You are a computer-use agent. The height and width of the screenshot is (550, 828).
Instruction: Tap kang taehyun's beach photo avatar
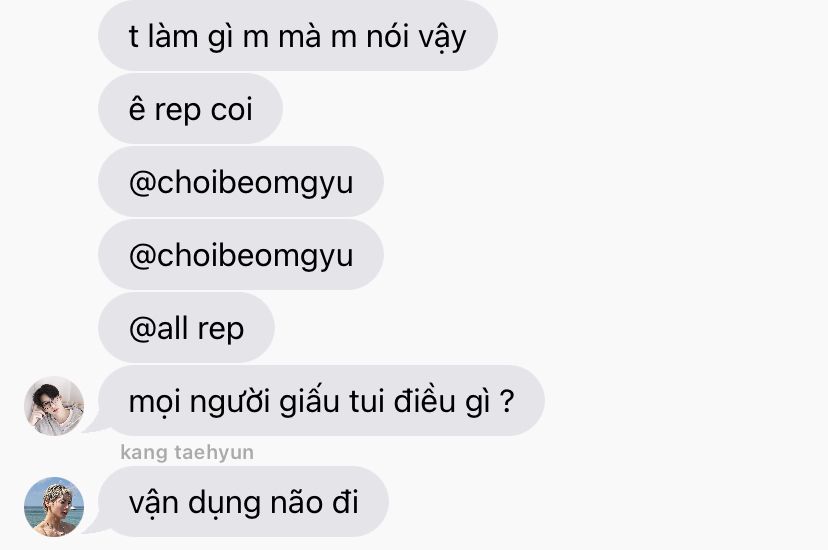(54, 507)
